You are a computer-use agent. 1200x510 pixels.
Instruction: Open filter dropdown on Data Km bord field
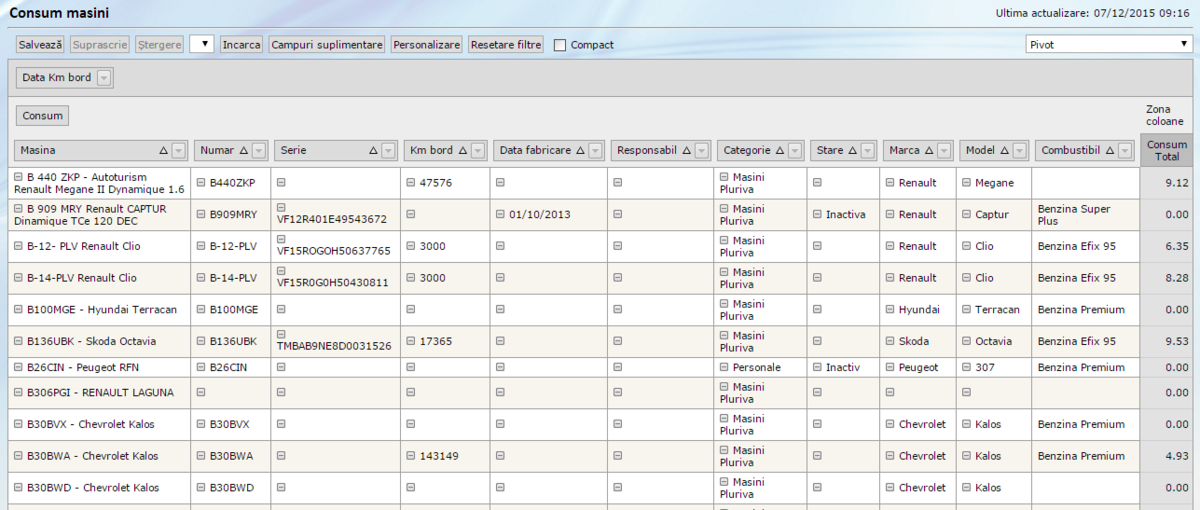(x=104, y=78)
